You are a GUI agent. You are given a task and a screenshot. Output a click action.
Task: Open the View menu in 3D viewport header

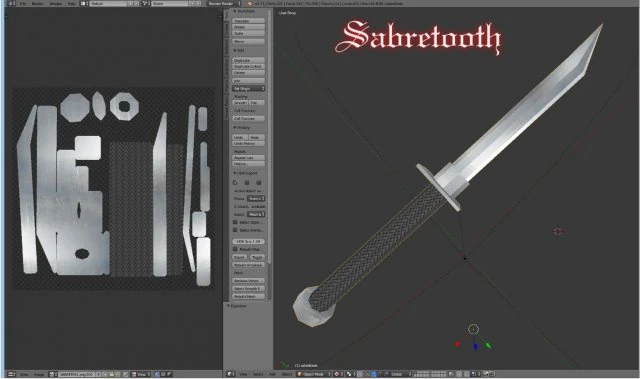(243, 374)
